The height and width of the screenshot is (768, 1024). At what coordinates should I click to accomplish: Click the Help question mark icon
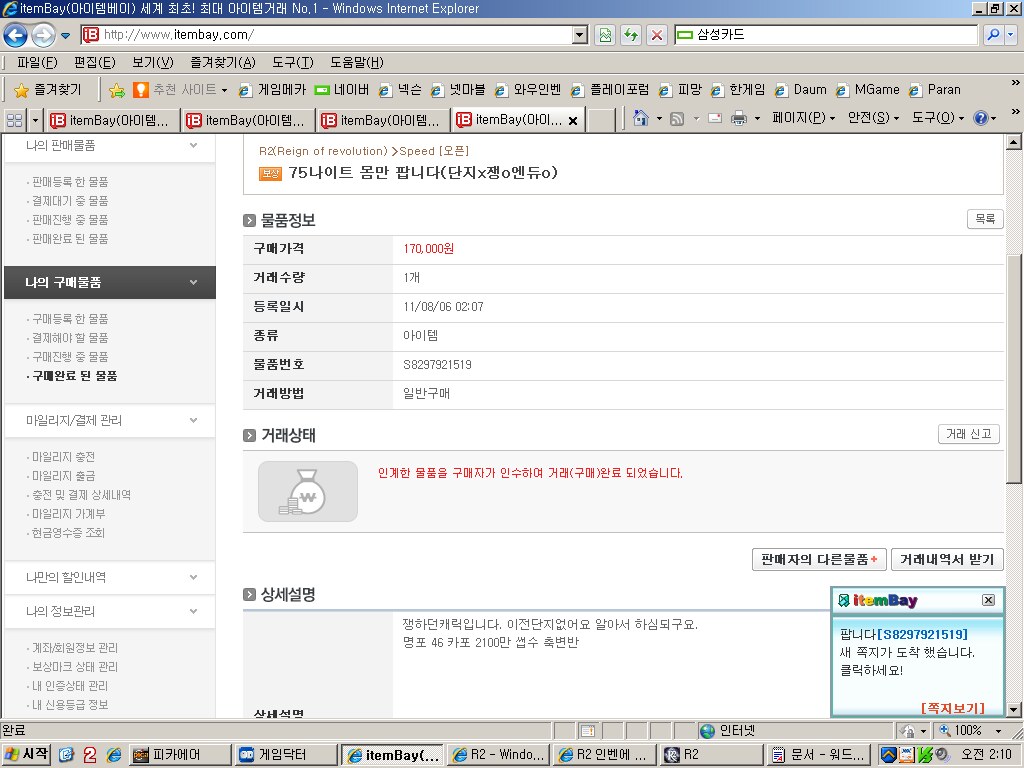(x=981, y=118)
